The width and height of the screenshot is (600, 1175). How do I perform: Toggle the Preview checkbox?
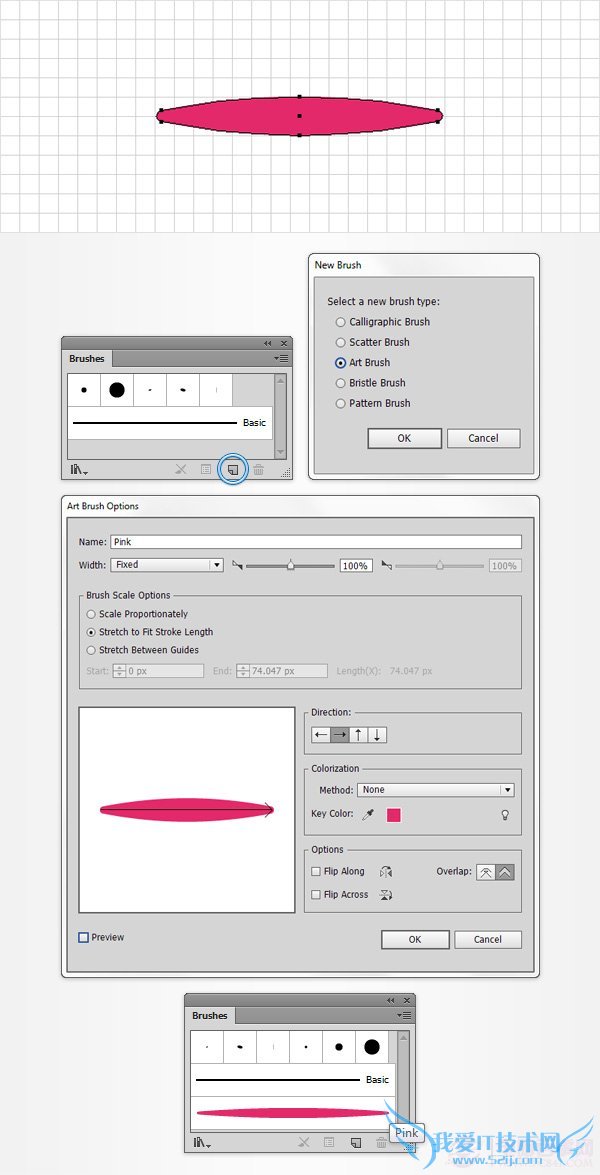pos(83,937)
